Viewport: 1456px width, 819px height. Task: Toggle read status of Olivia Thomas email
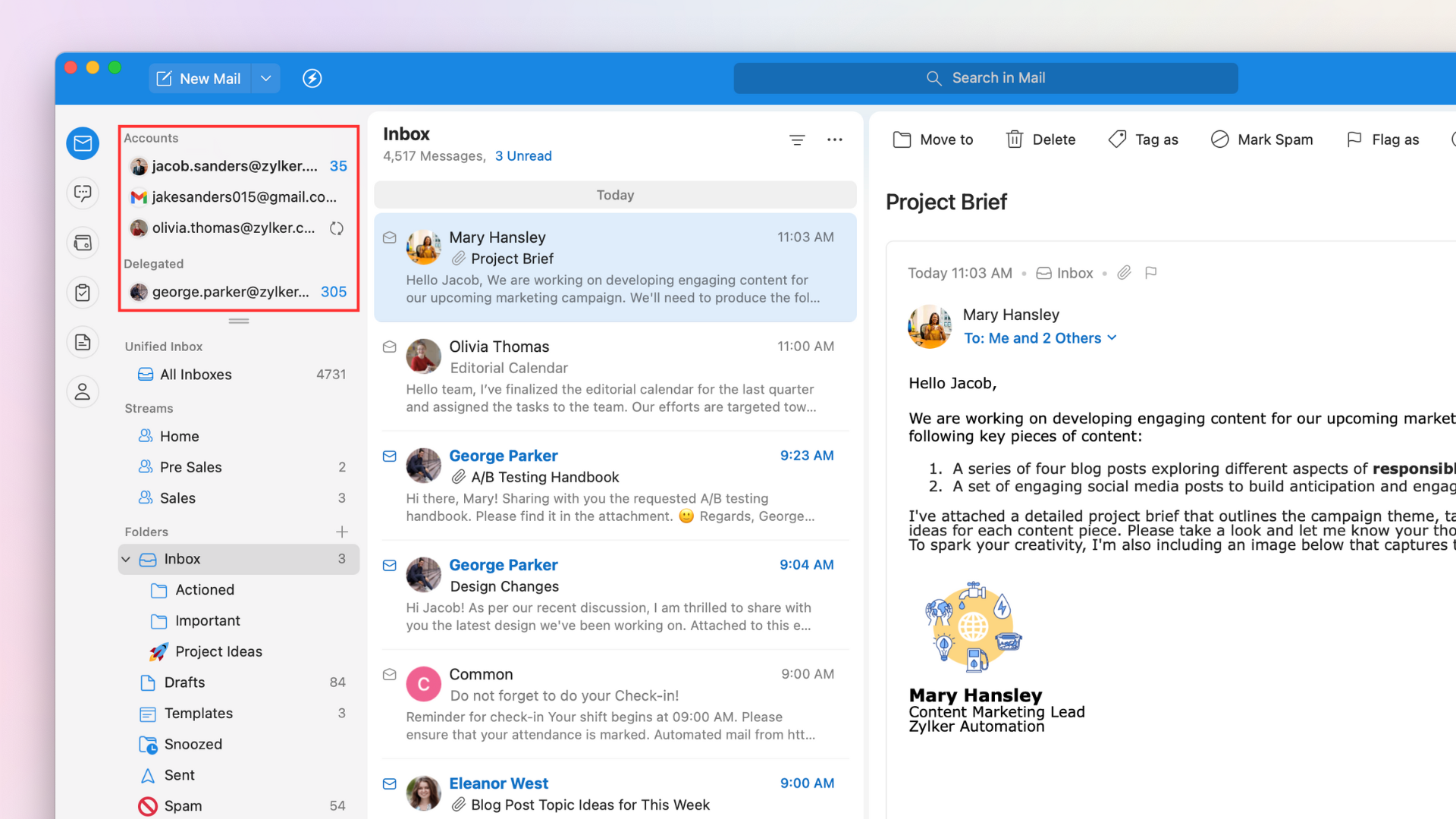point(390,347)
